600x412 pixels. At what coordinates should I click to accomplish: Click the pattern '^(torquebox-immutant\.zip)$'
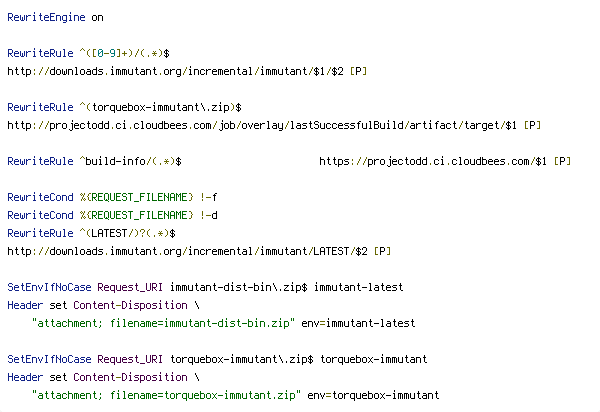point(160,107)
